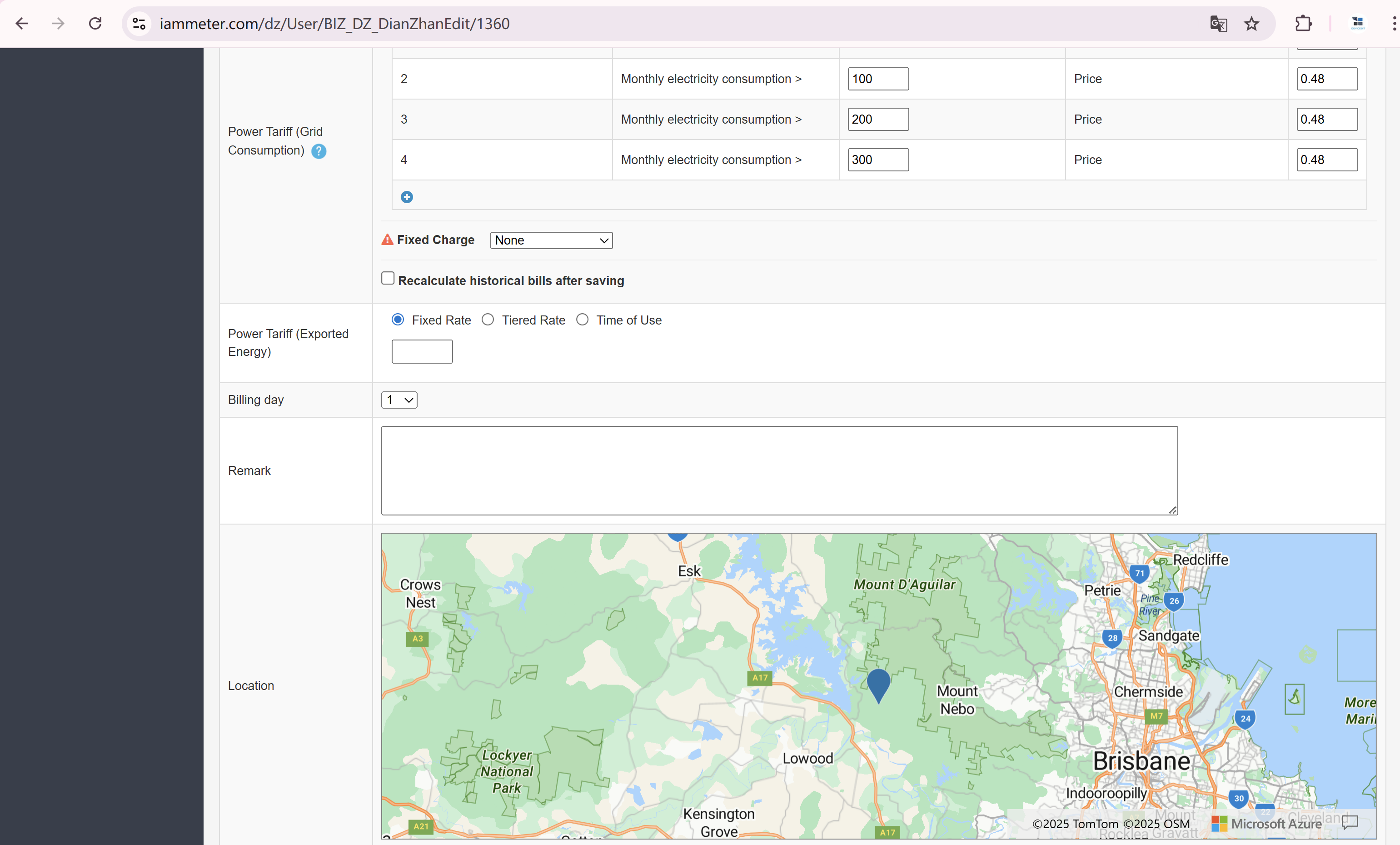Click the Fixed Charge label text
Image resolution: width=1400 pixels, height=845 pixels.
[436, 240]
